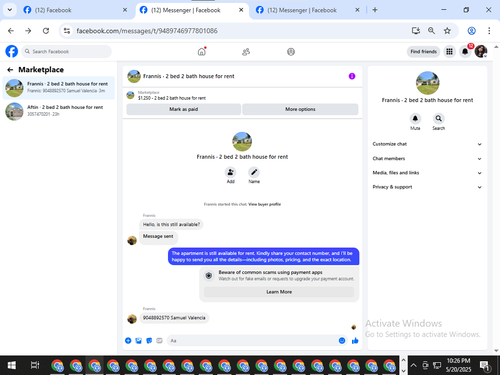Open View buyer profile link

[264, 204]
